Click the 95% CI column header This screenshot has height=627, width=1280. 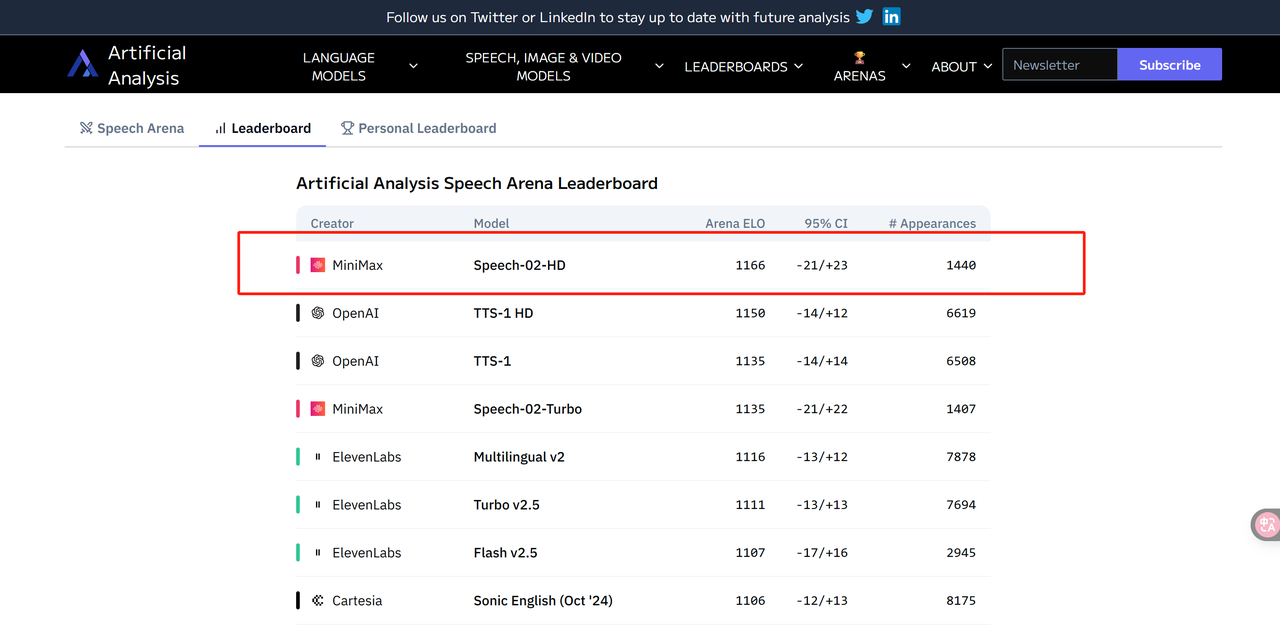[826, 224]
